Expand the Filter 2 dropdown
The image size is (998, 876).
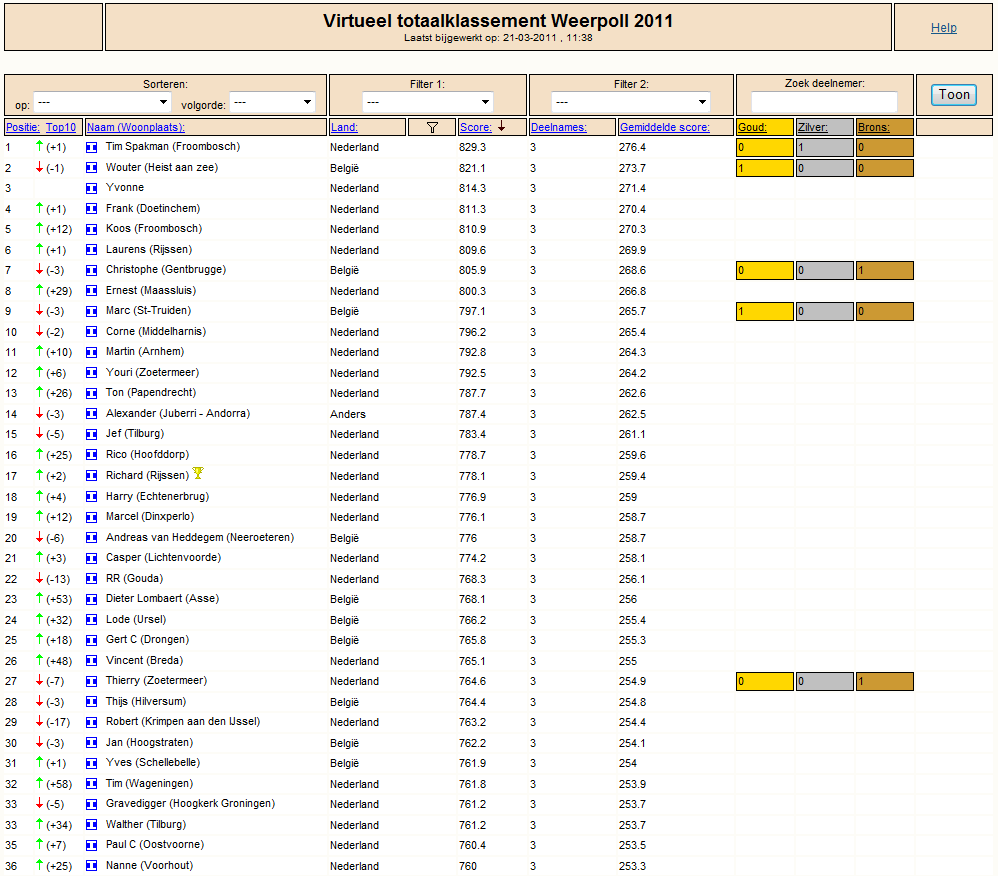pyautogui.click(x=630, y=102)
